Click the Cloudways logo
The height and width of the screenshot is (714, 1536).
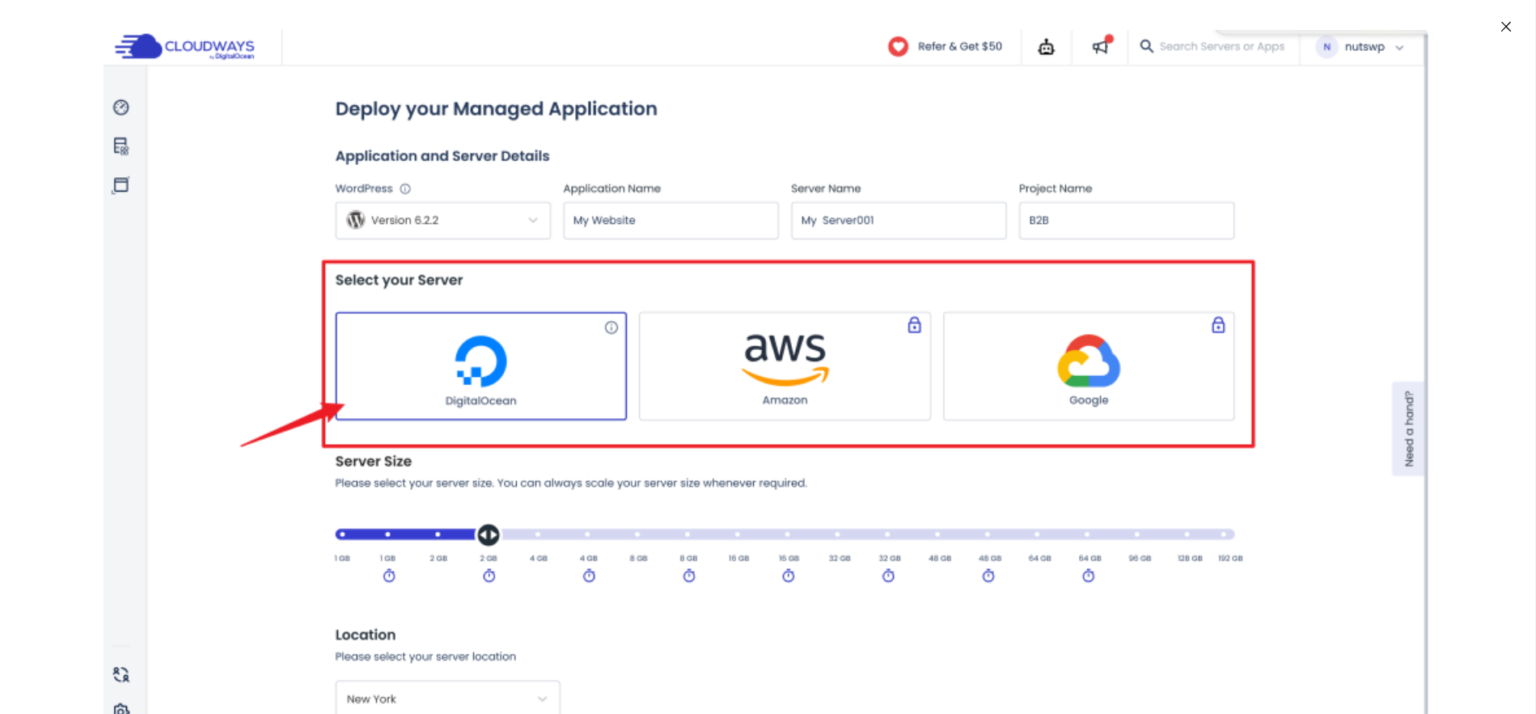point(185,47)
